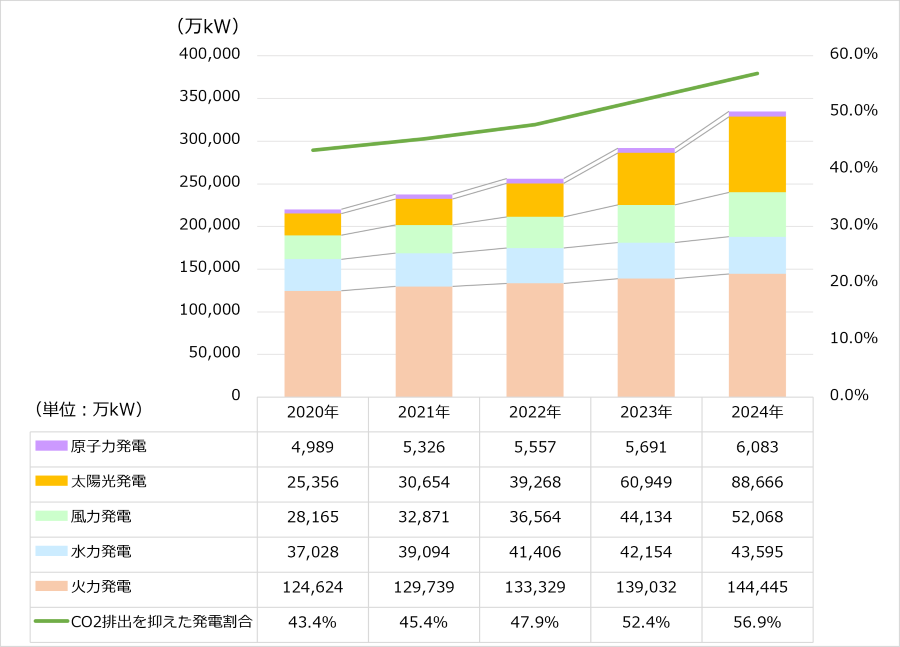Click the green CO2排出を抑えた発電割合 legend line
900x647 pixels.
point(51,621)
